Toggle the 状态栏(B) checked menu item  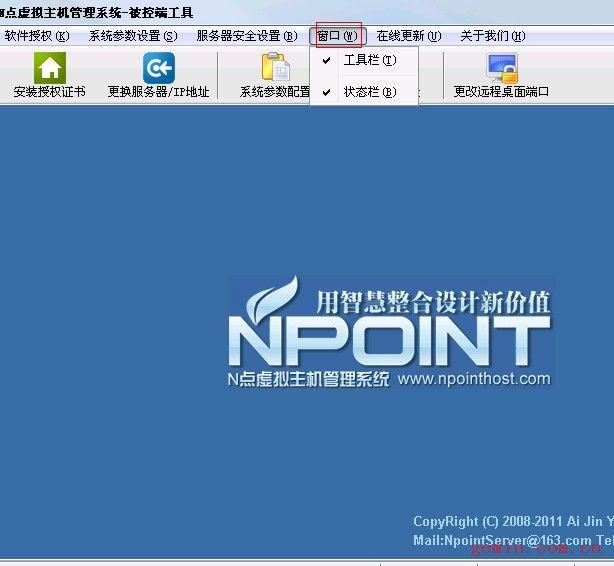click(364, 92)
